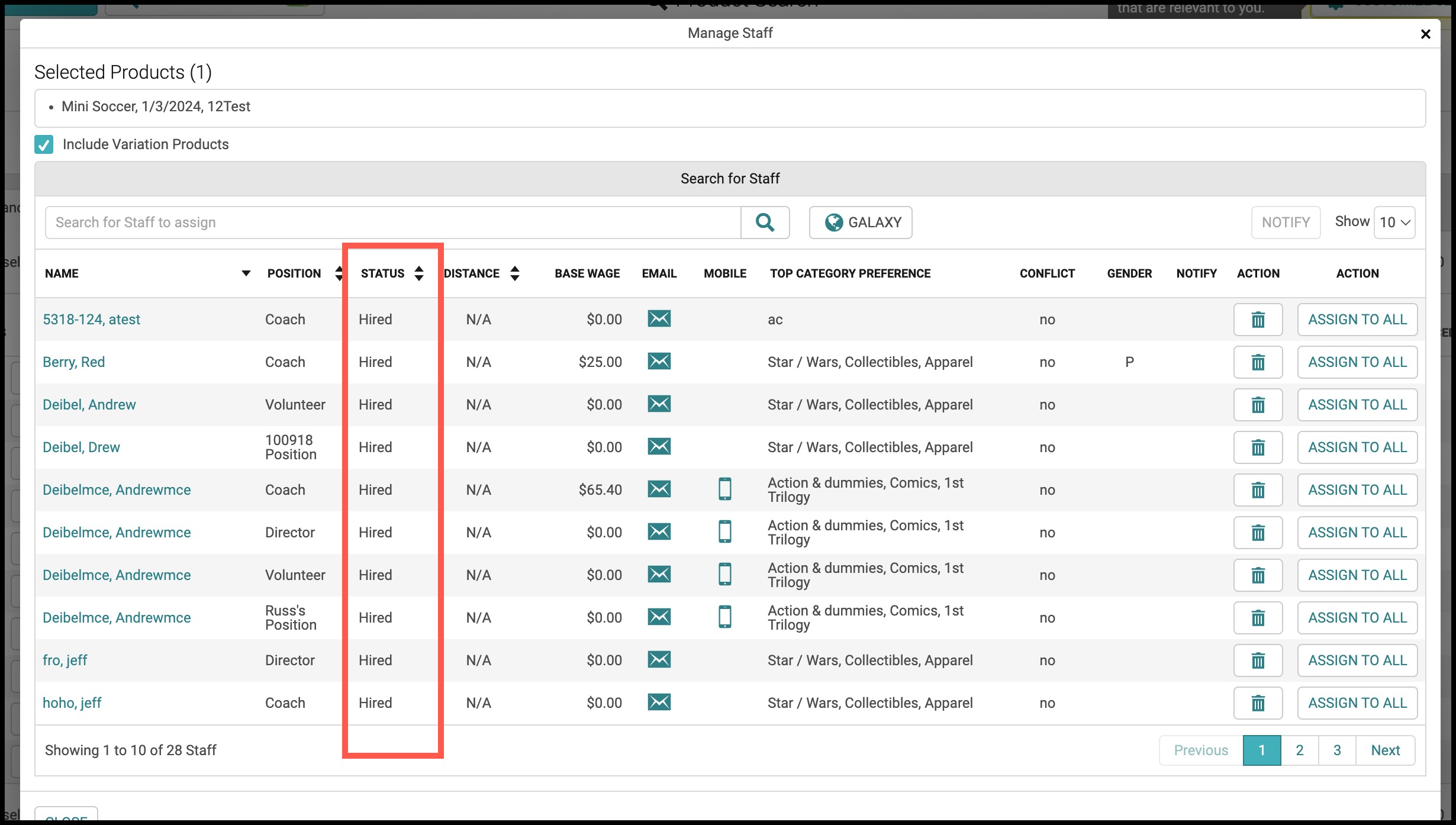Sort table by Position column

[339, 273]
